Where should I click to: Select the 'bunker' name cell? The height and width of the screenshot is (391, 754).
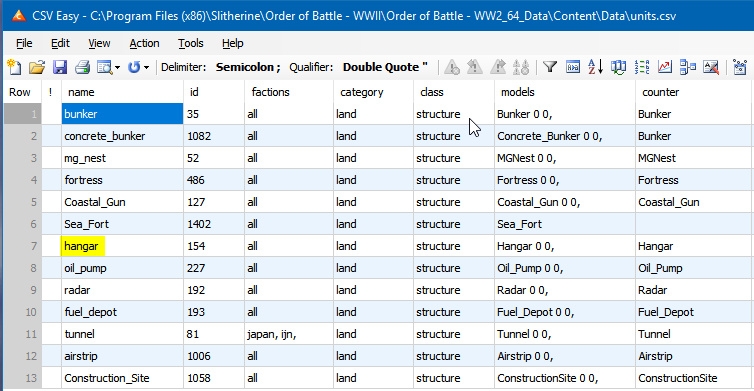point(122,114)
